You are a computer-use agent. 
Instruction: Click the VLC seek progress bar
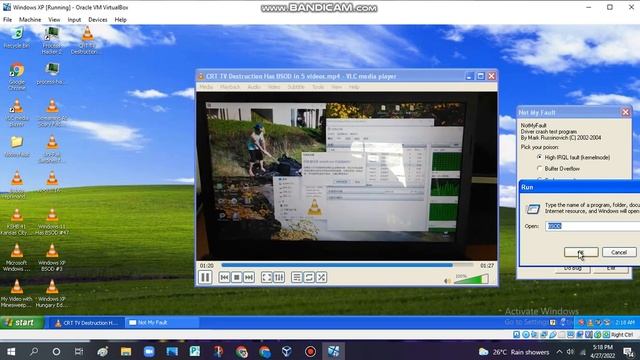[x=347, y=265]
